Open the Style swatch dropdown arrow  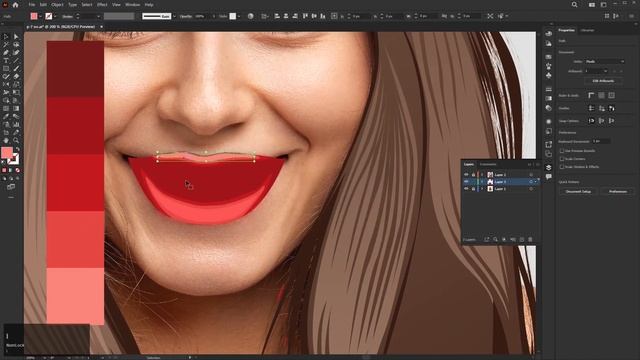[x=239, y=16]
